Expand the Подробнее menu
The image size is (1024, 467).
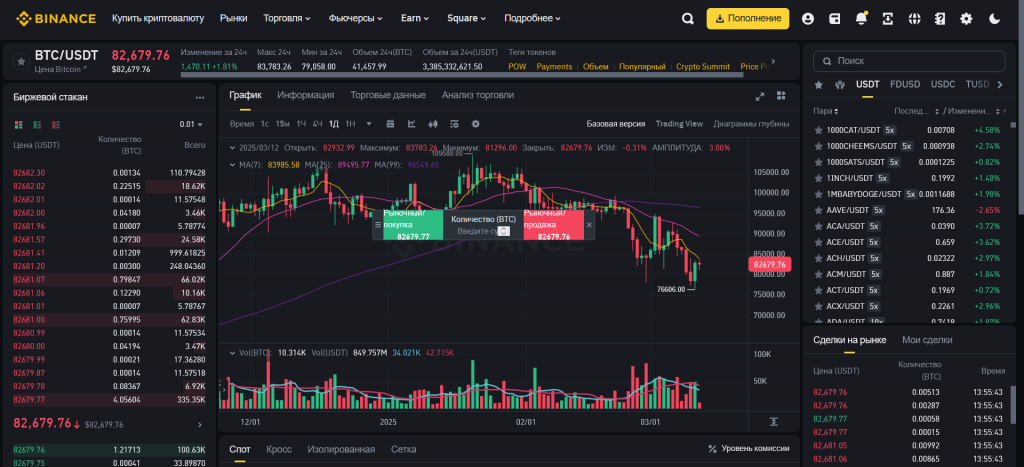[532, 18]
